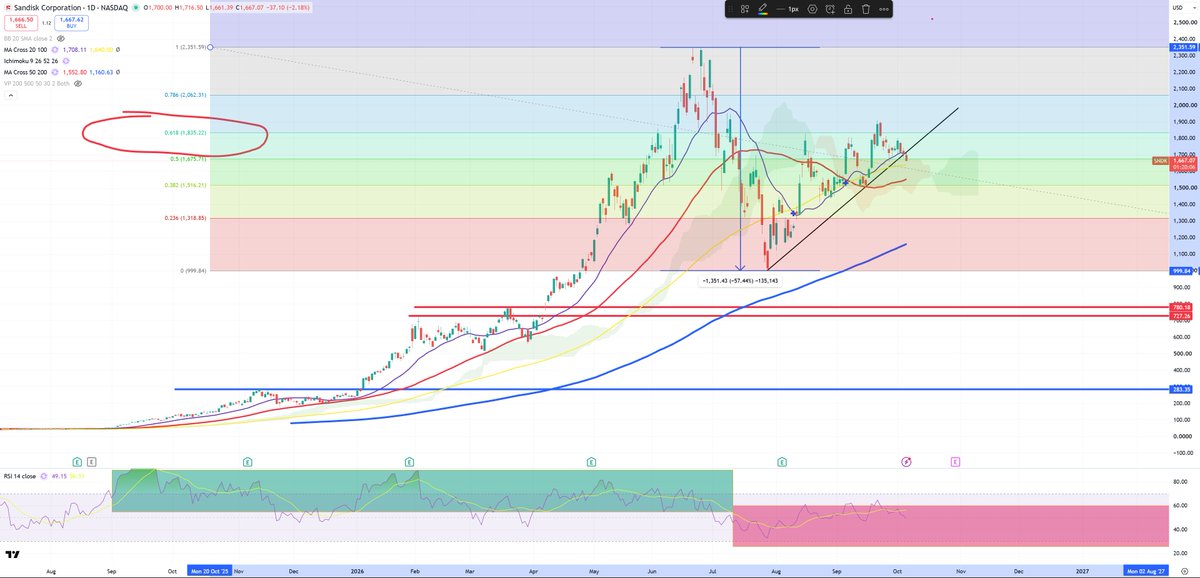The width and height of the screenshot is (1200, 578).
Task: Click the Sandisk Corporation symbol title
Action: (70, 8)
